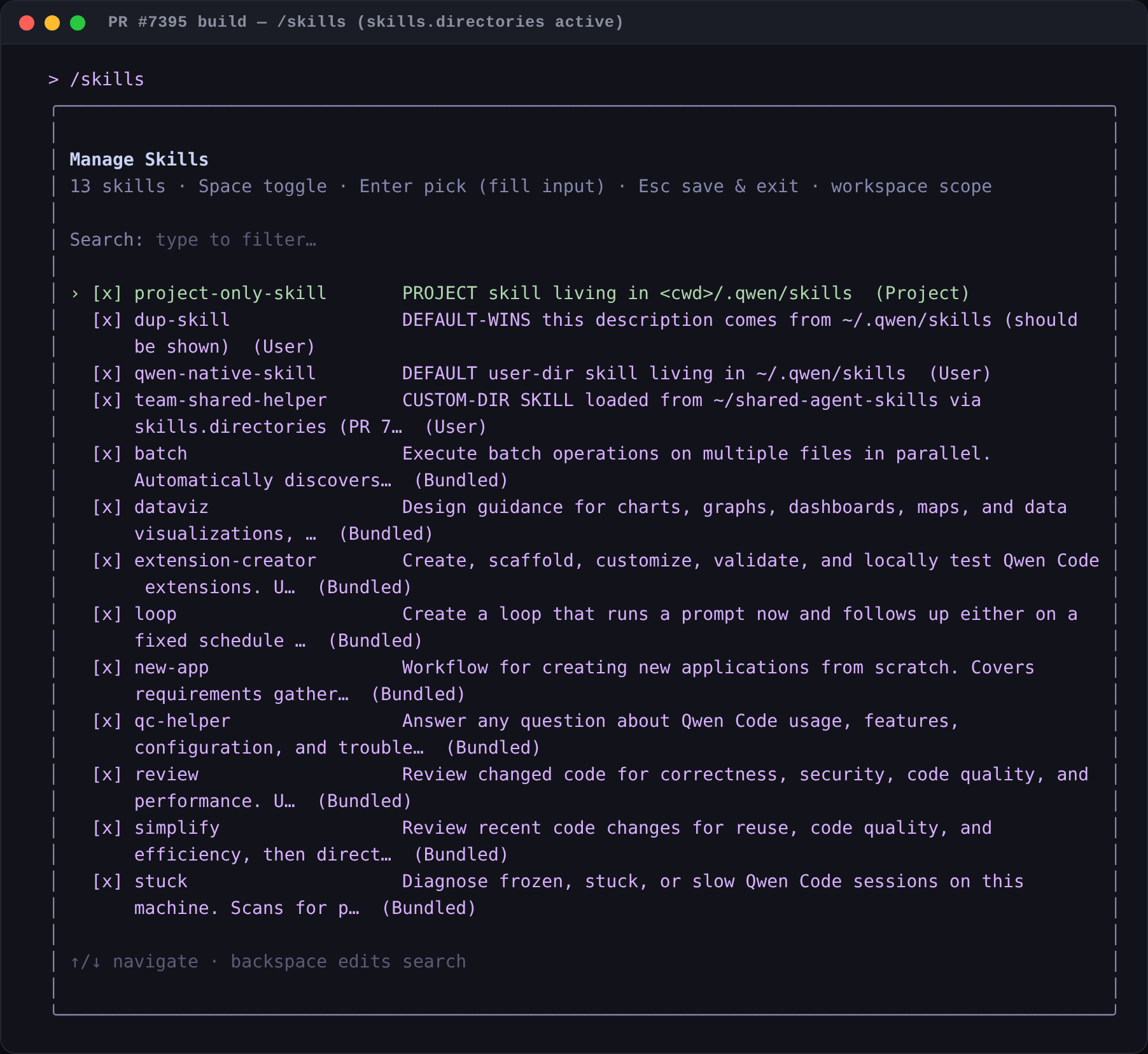Select the dup-skill name
The image size is (1148, 1054).
pyautogui.click(x=182, y=320)
